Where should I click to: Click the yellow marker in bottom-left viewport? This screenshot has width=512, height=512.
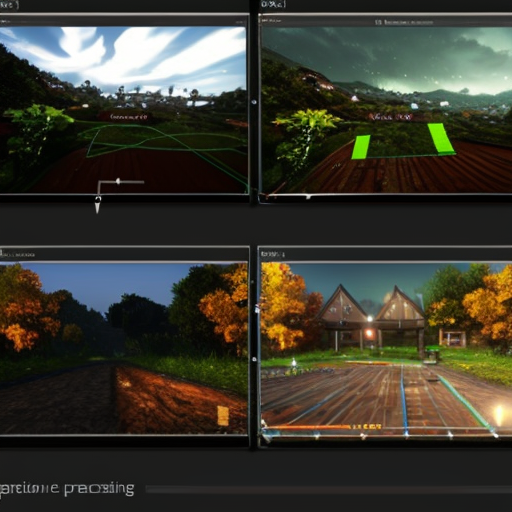pos(223,415)
